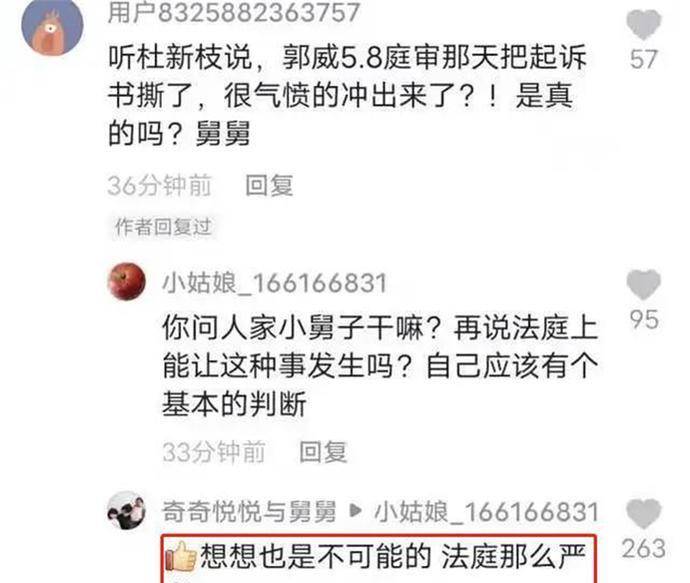
Task: Select the reply text 你问人家小舅子干嘛
Action: tap(380, 366)
